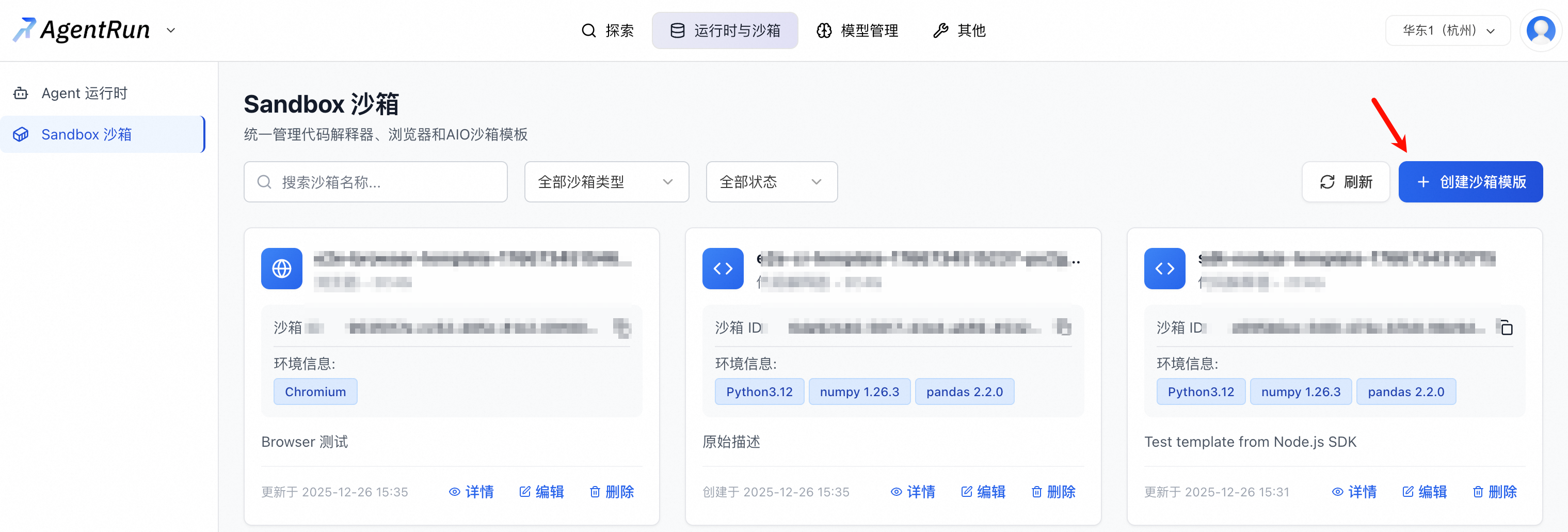Click the 原始描述 description text

click(x=731, y=442)
